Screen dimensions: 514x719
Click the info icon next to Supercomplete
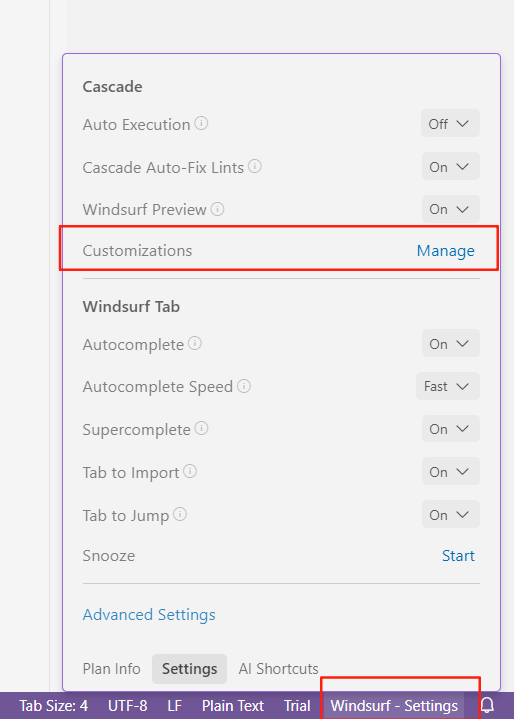coord(201,428)
